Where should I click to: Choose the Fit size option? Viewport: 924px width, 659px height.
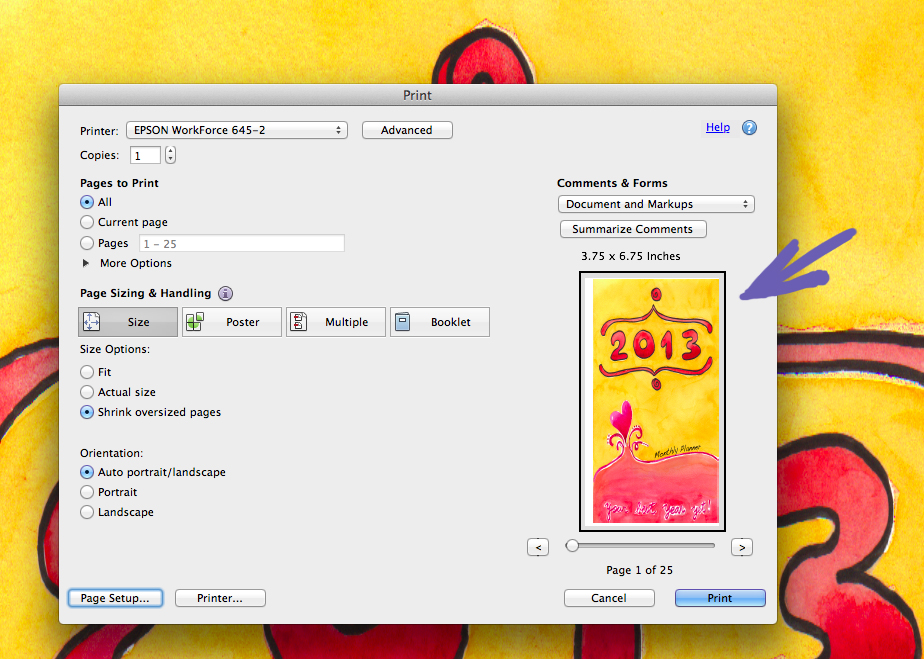tap(87, 372)
